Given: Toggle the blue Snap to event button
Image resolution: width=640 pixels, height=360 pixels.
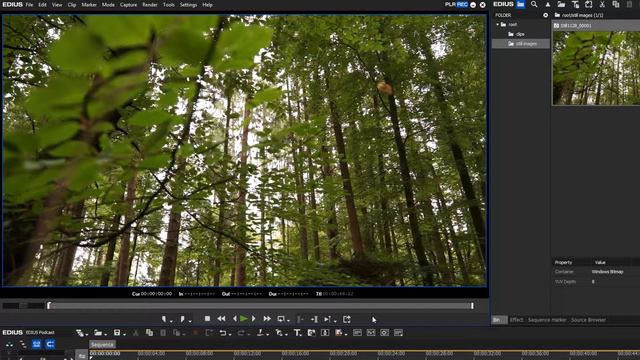Looking at the screenshot, I should click(x=50, y=344).
